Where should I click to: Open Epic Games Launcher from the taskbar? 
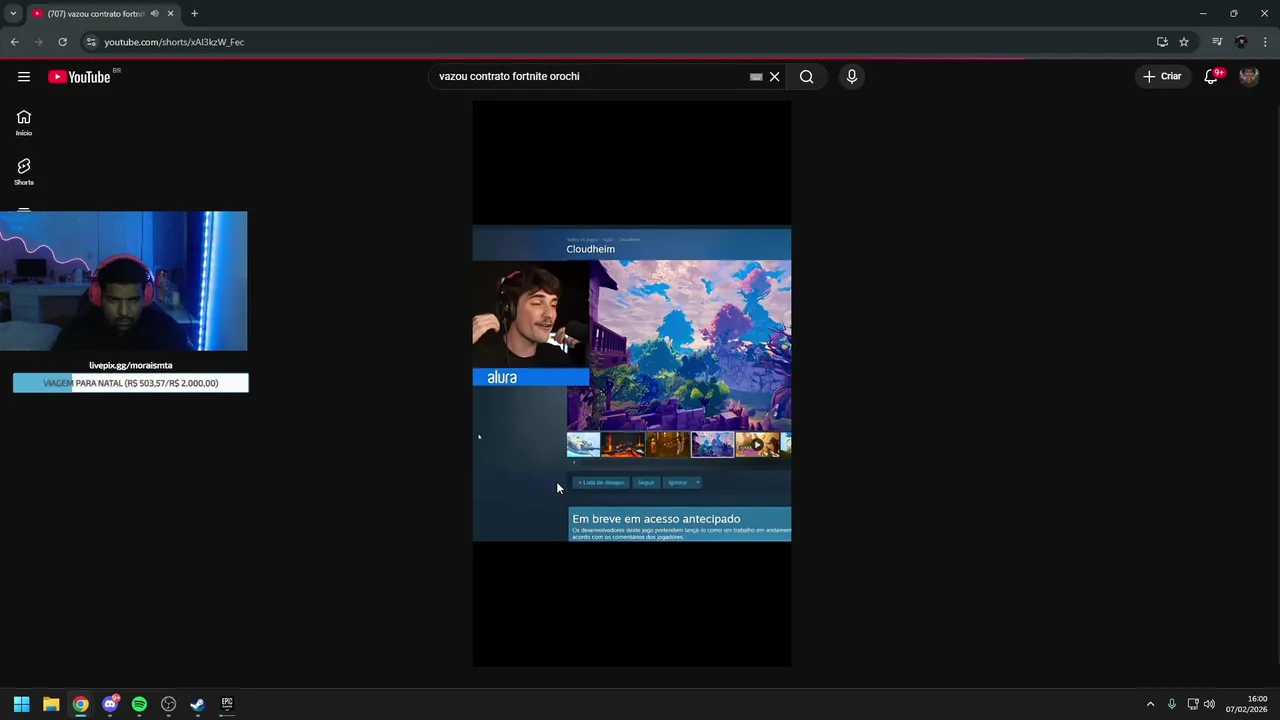[x=227, y=704]
